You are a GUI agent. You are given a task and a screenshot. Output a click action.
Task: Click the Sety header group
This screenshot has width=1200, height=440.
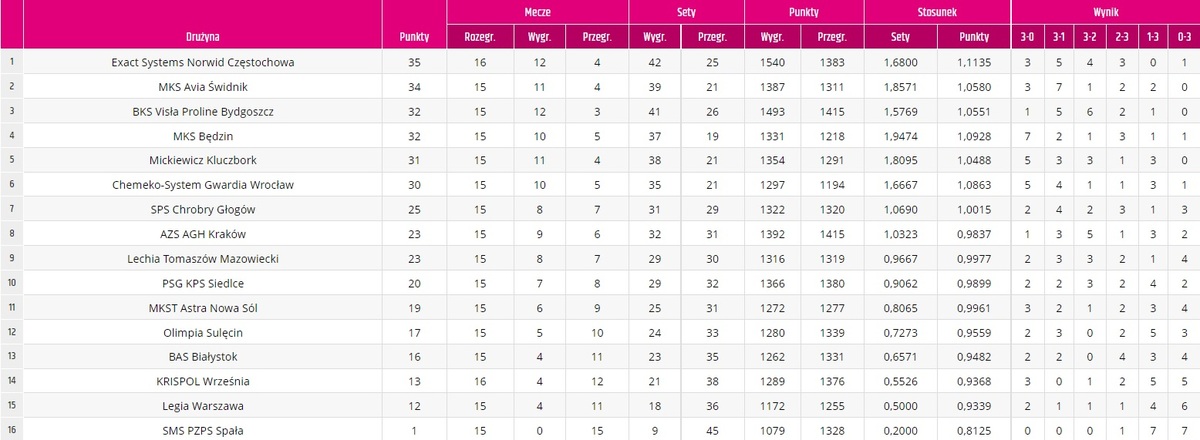(686, 12)
